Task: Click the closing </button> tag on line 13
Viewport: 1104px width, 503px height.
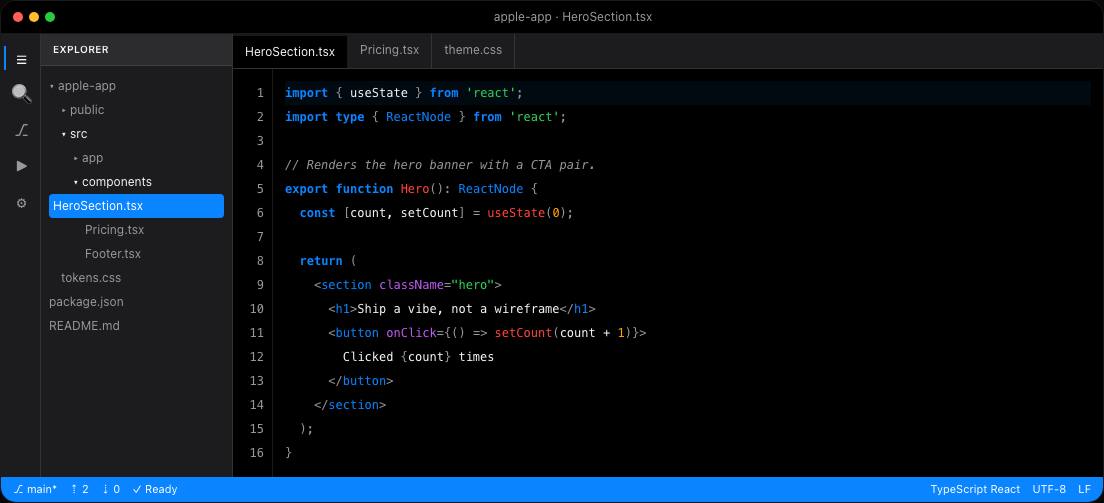Action: pos(360,380)
